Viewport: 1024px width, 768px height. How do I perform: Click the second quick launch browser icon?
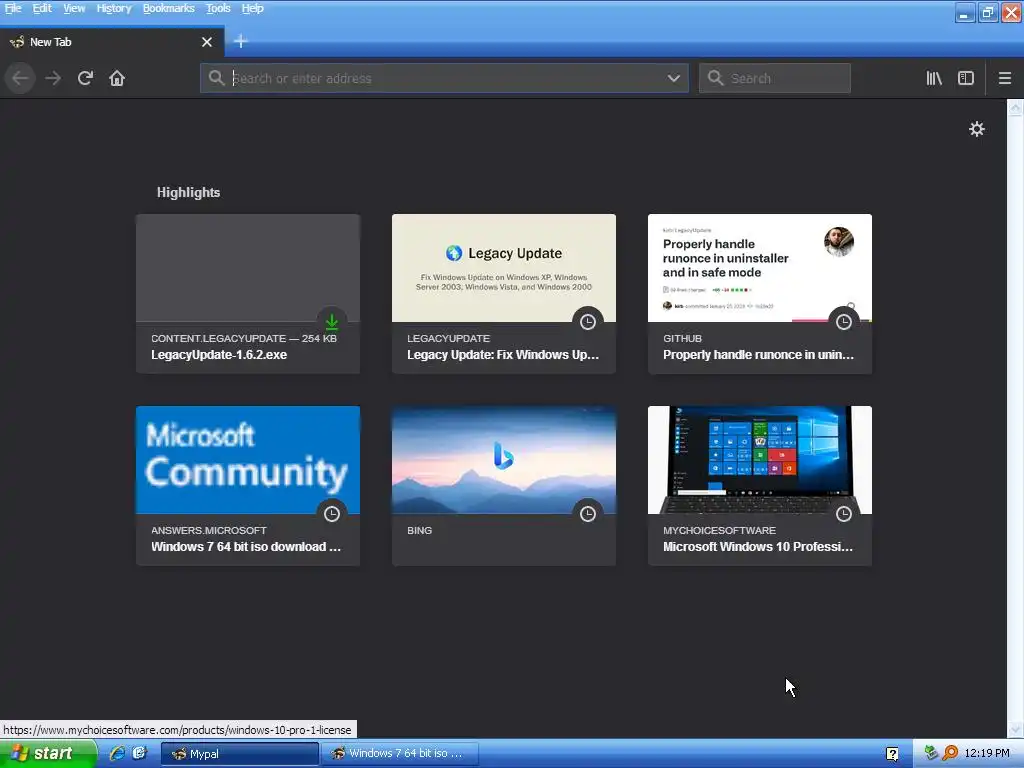140,753
